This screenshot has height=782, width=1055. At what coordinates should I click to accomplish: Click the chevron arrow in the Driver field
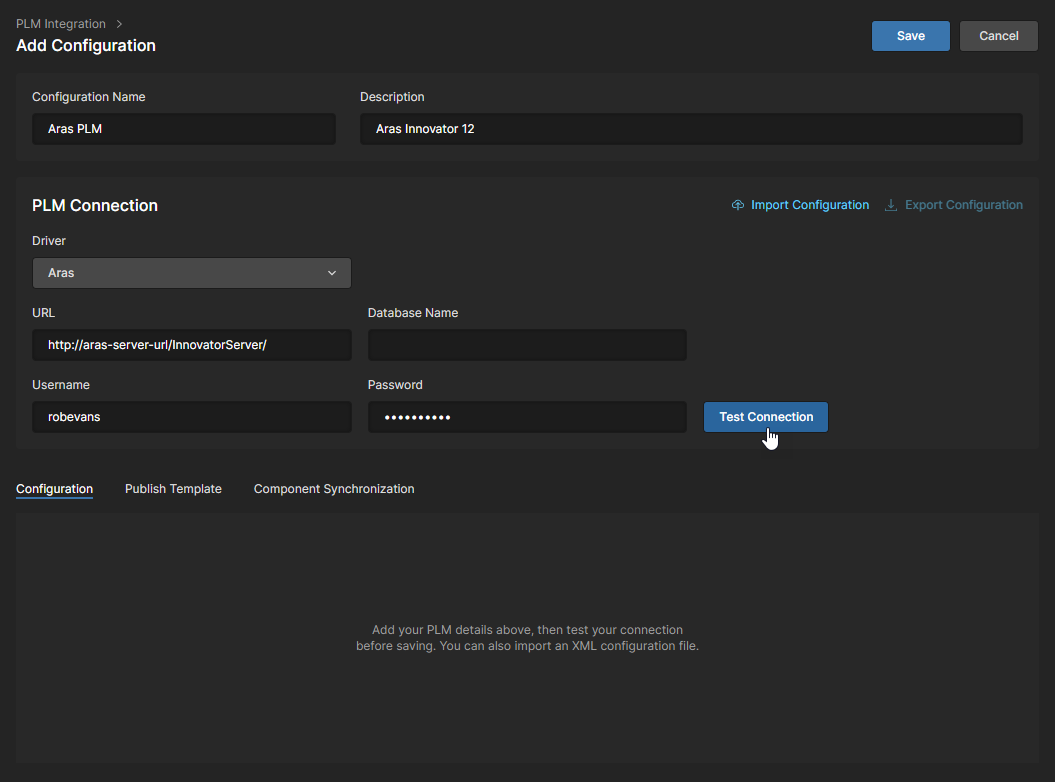pos(332,273)
